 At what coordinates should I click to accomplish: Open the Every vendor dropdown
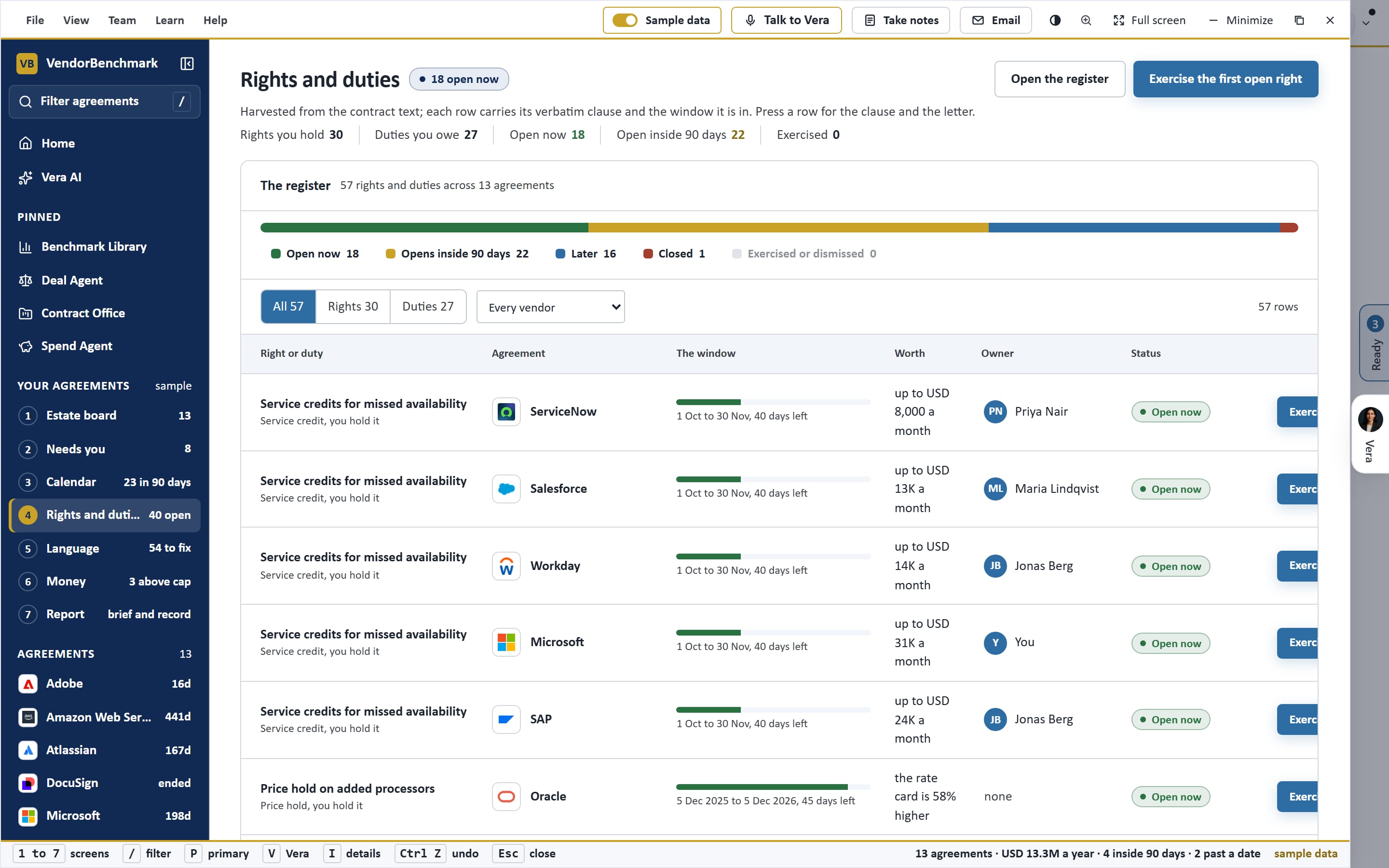pos(550,307)
